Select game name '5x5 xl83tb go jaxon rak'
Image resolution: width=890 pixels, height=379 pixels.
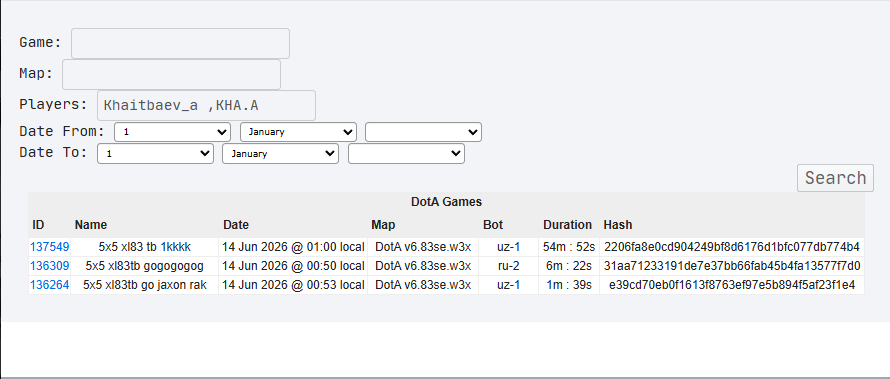pos(145,285)
